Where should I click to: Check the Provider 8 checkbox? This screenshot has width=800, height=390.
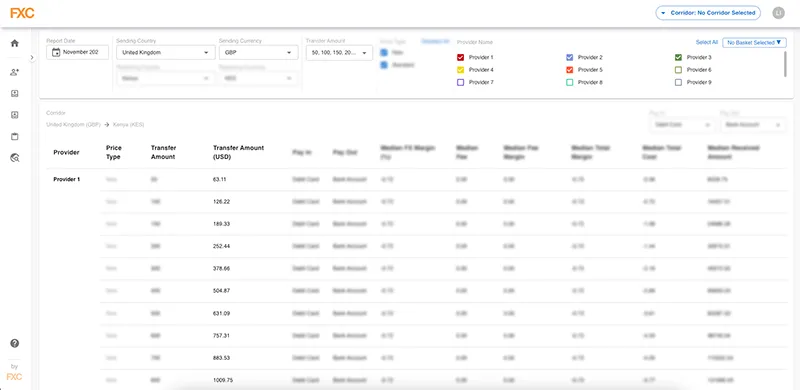pos(569,82)
